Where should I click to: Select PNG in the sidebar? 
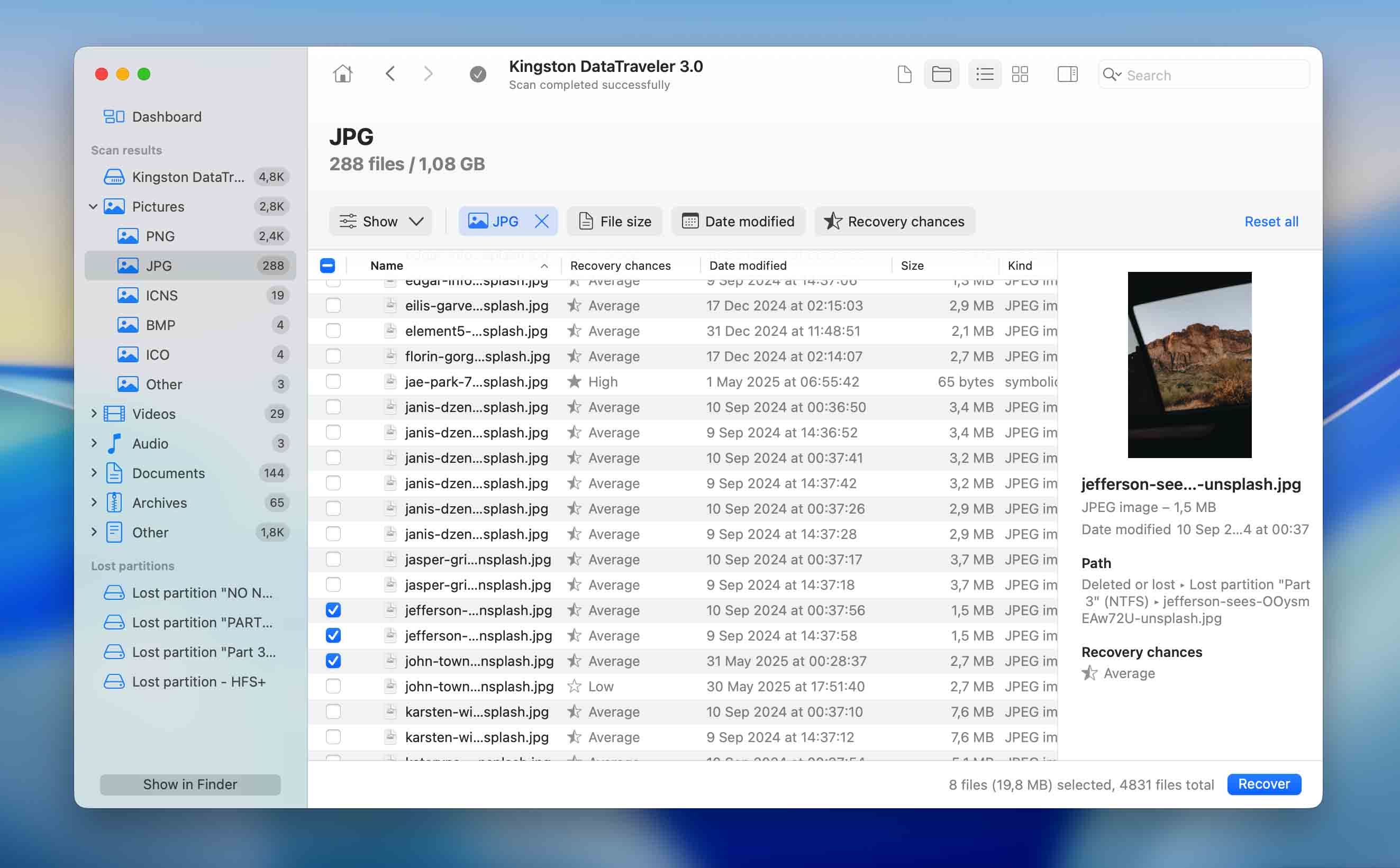point(160,236)
